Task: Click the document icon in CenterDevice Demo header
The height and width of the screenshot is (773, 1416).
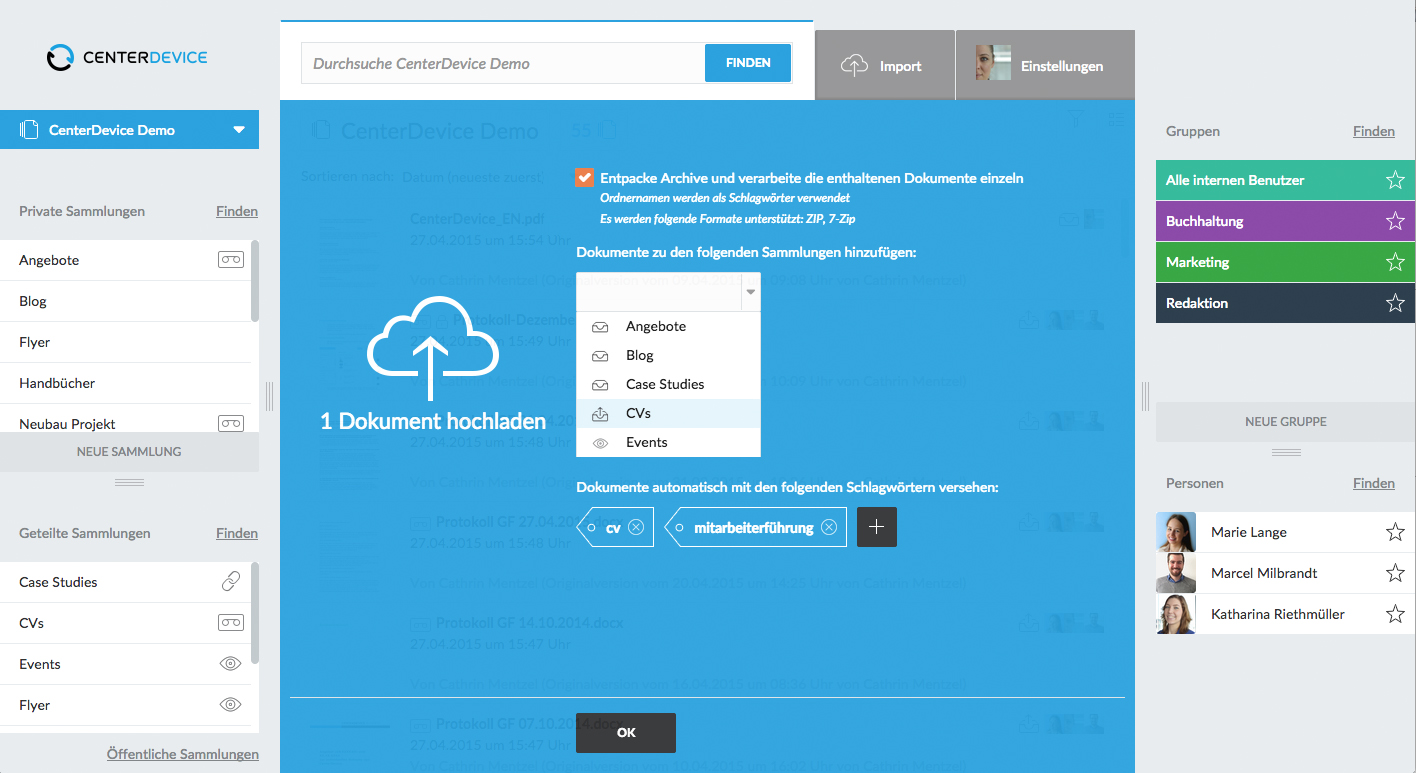Action: (29, 130)
